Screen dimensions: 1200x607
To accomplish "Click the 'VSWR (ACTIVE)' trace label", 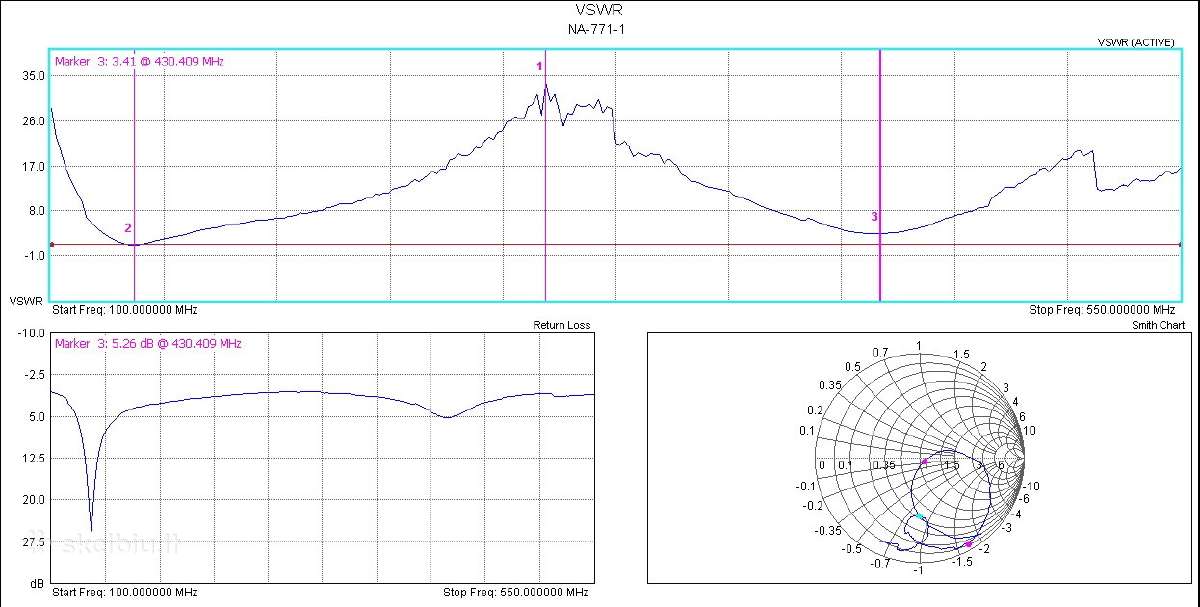I will coord(1135,42).
